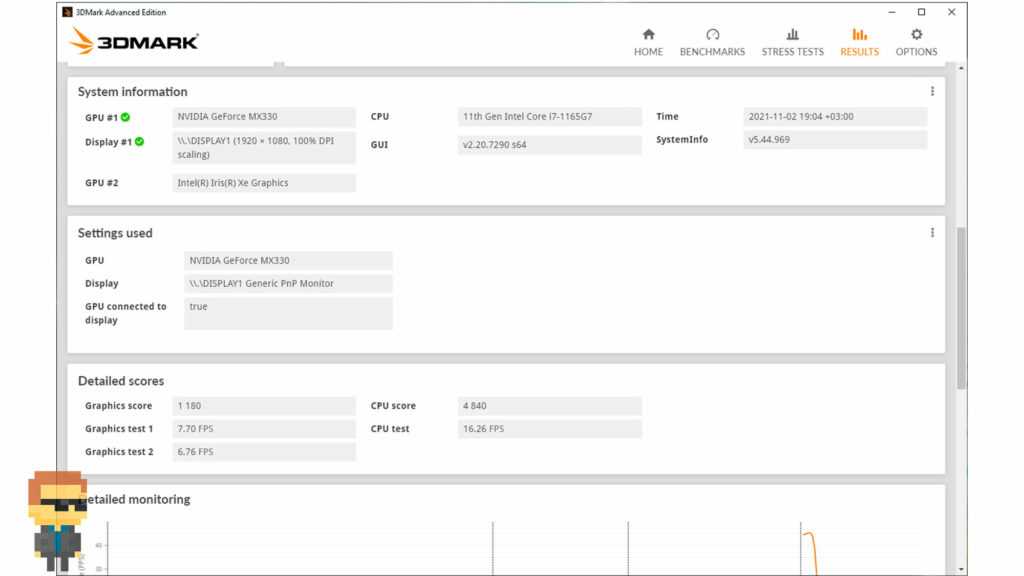The width and height of the screenshot is (1024, 576).
Task: Click the 3DMark logo
Action: coord(134,41)
